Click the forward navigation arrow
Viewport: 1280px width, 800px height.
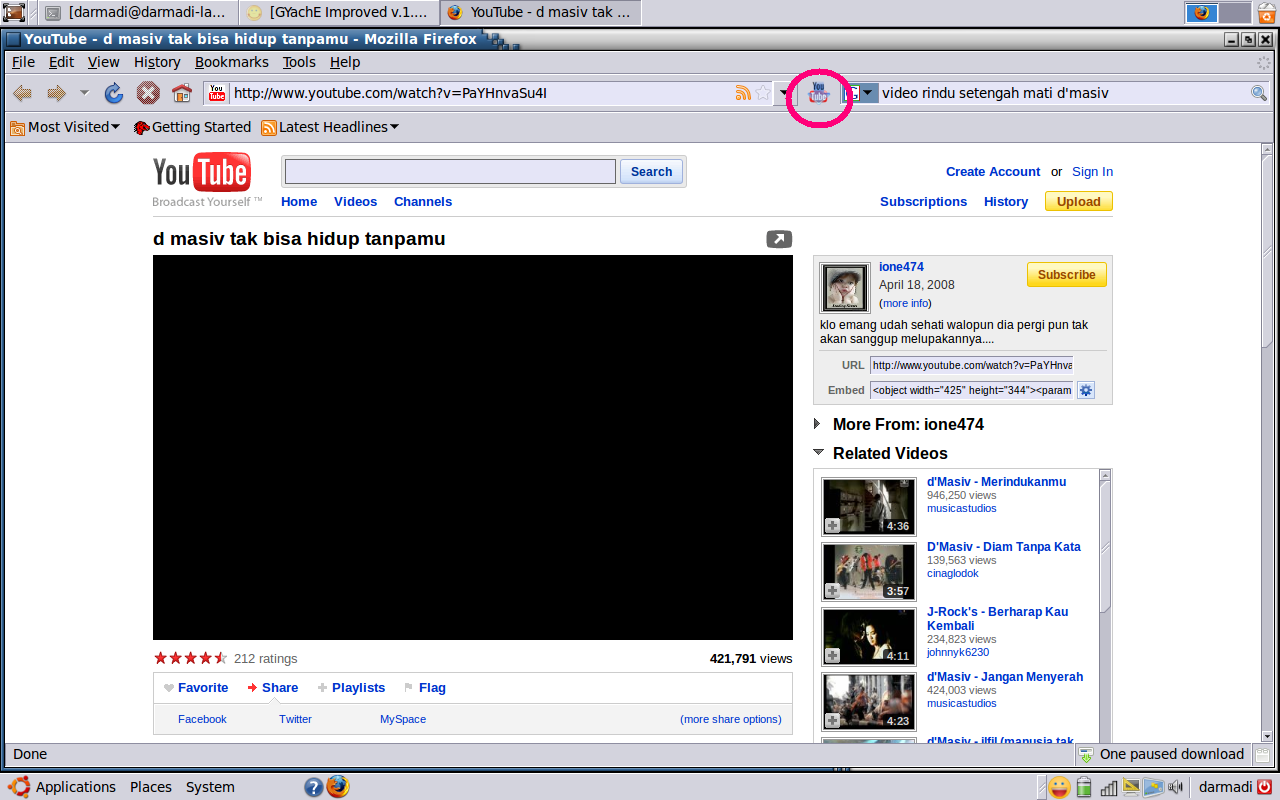pyautogui.click(x=56, y=93)
